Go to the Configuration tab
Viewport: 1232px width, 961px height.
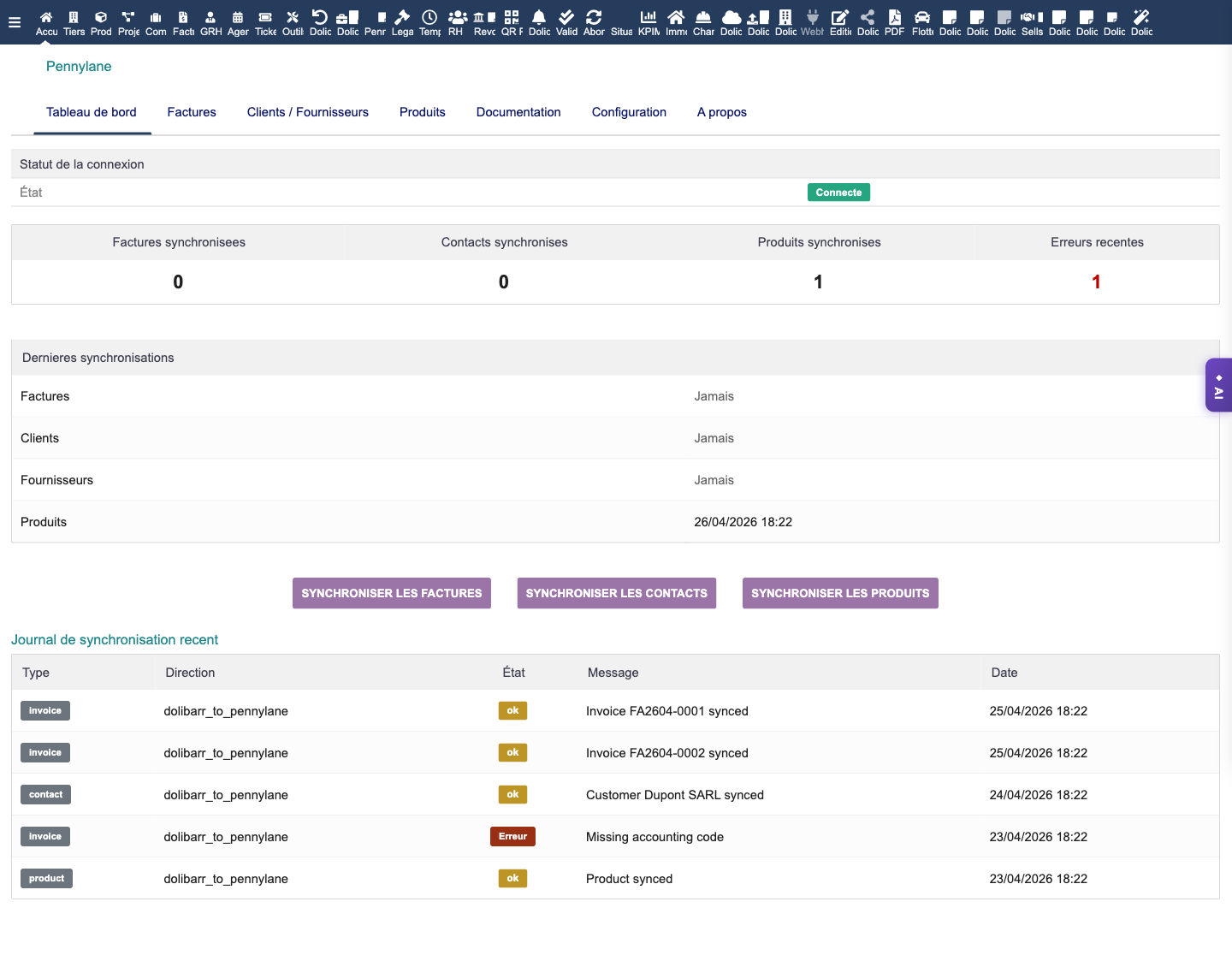click(x=629, y=112)
